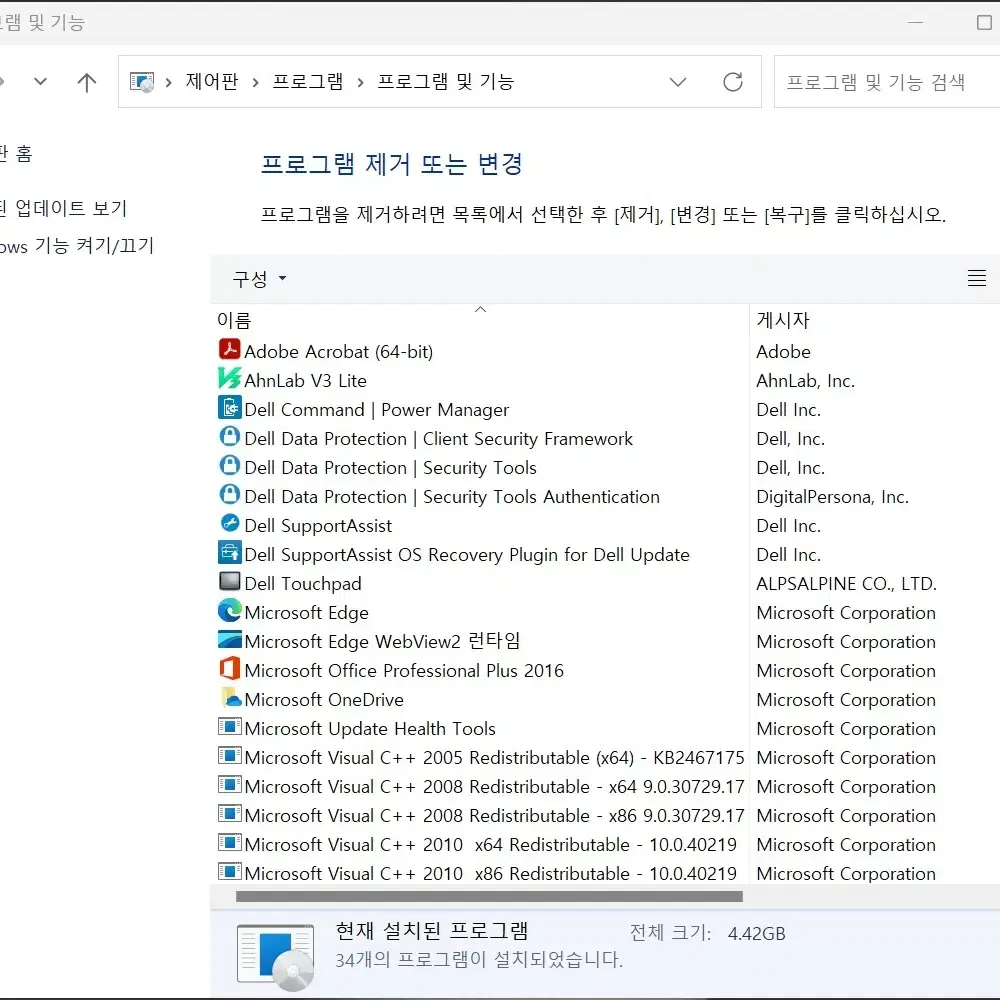Click the 프로그램 breadcrumb
Image resolution: width=1000 pixels, height=1000 pixels.
(x=307, y=82)
